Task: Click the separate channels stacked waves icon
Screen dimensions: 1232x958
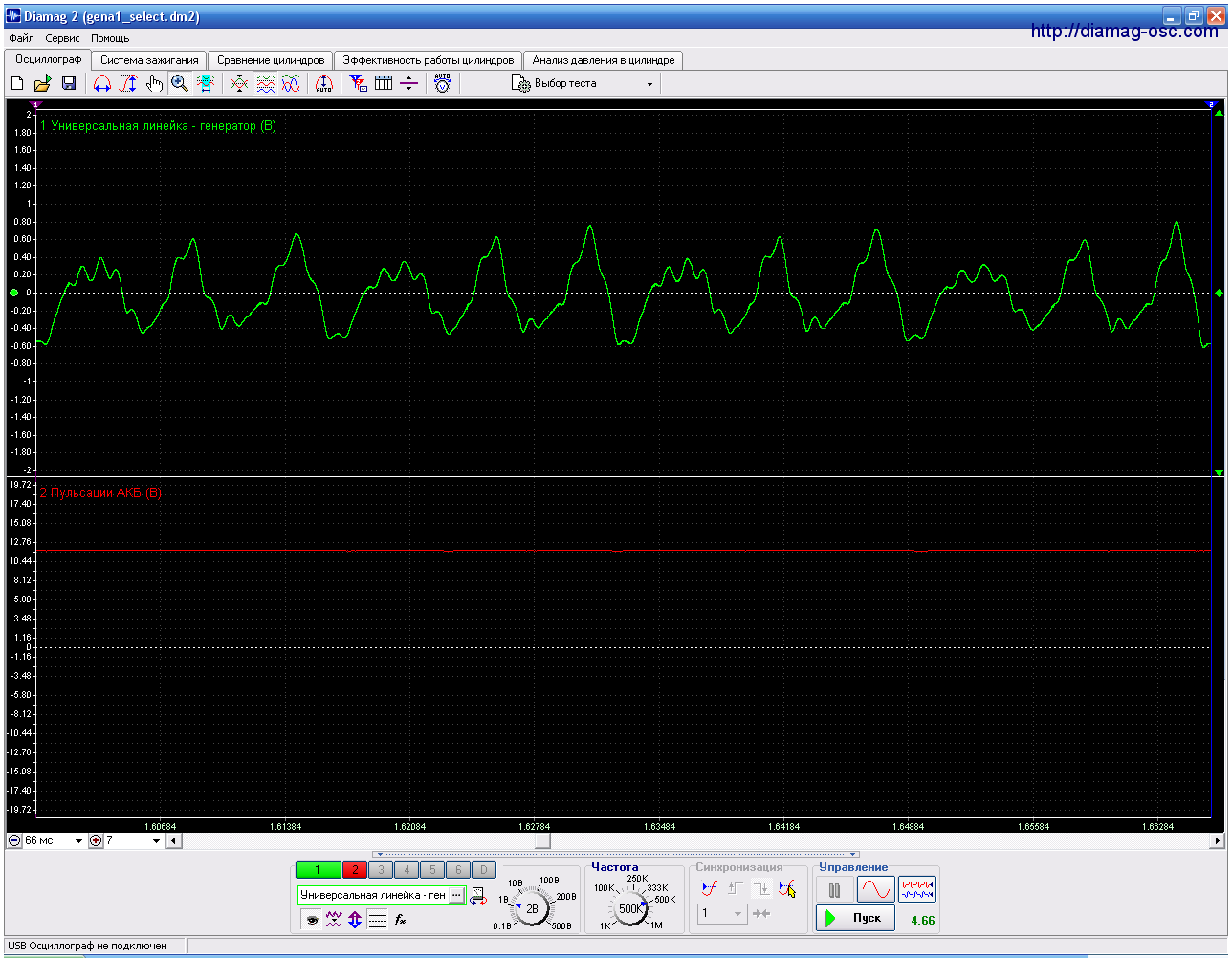Action: tap(265, 84)
